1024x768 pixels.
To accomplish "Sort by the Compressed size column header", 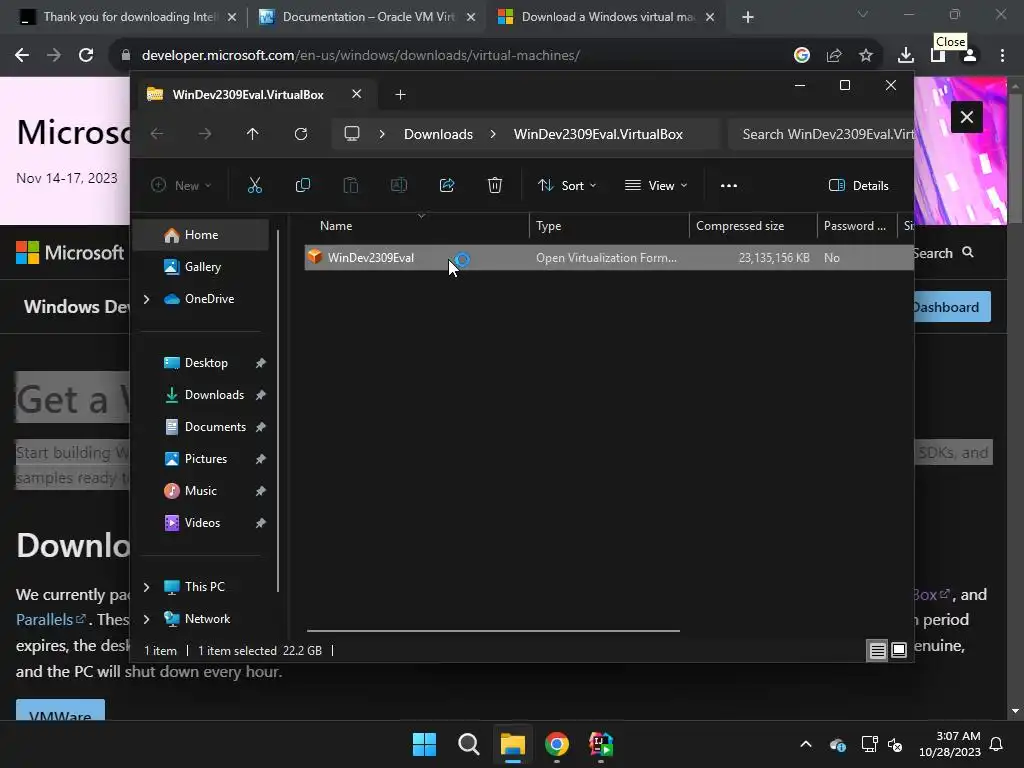I will [x=753, y=226].
